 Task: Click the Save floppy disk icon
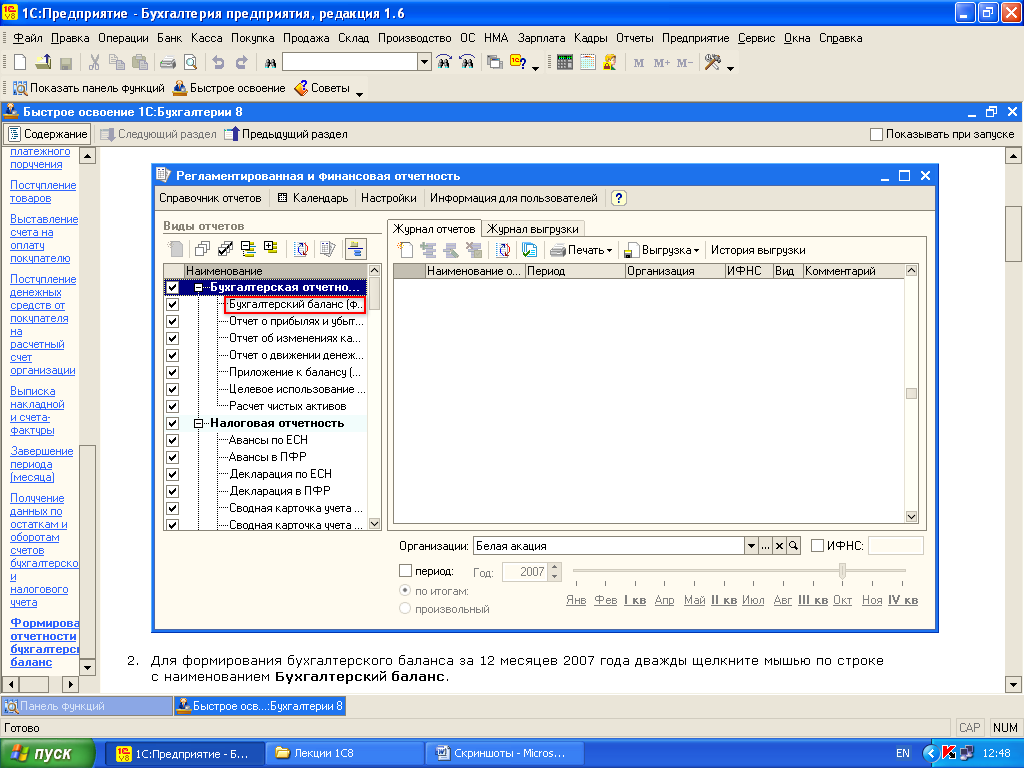[65, 63]
